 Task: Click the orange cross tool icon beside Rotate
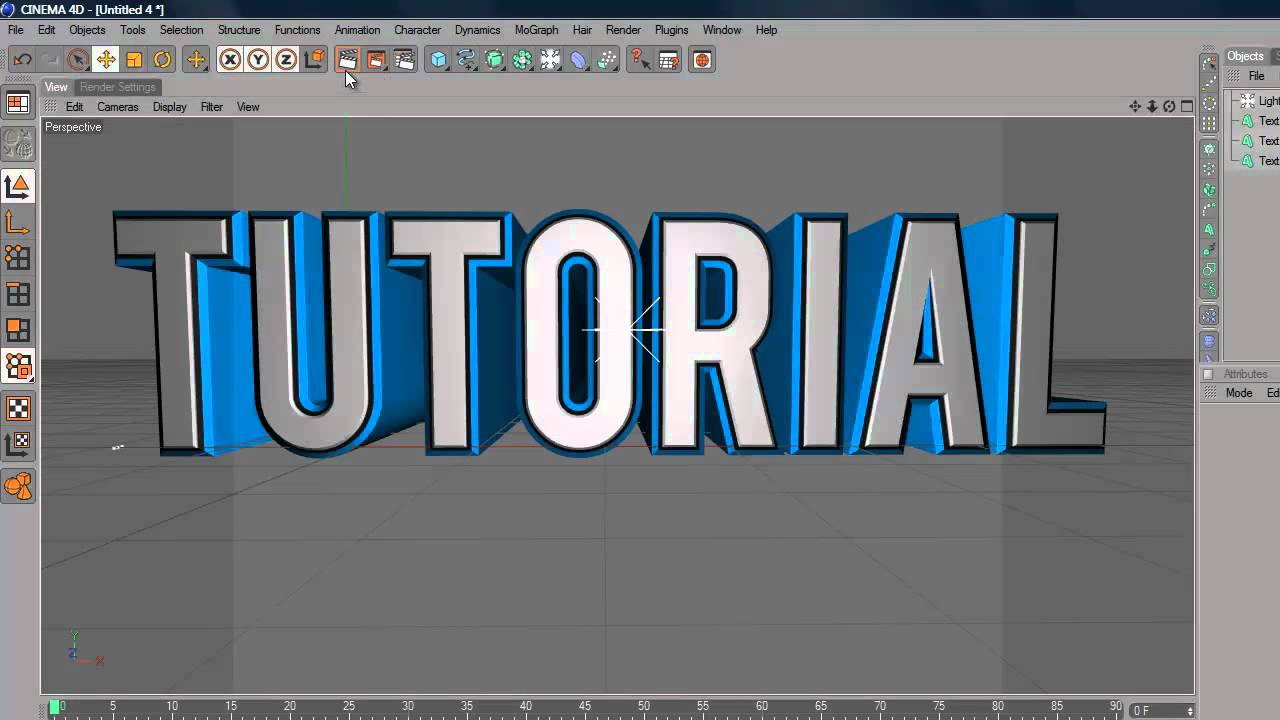pyautogui.click(x=196, y=60)
